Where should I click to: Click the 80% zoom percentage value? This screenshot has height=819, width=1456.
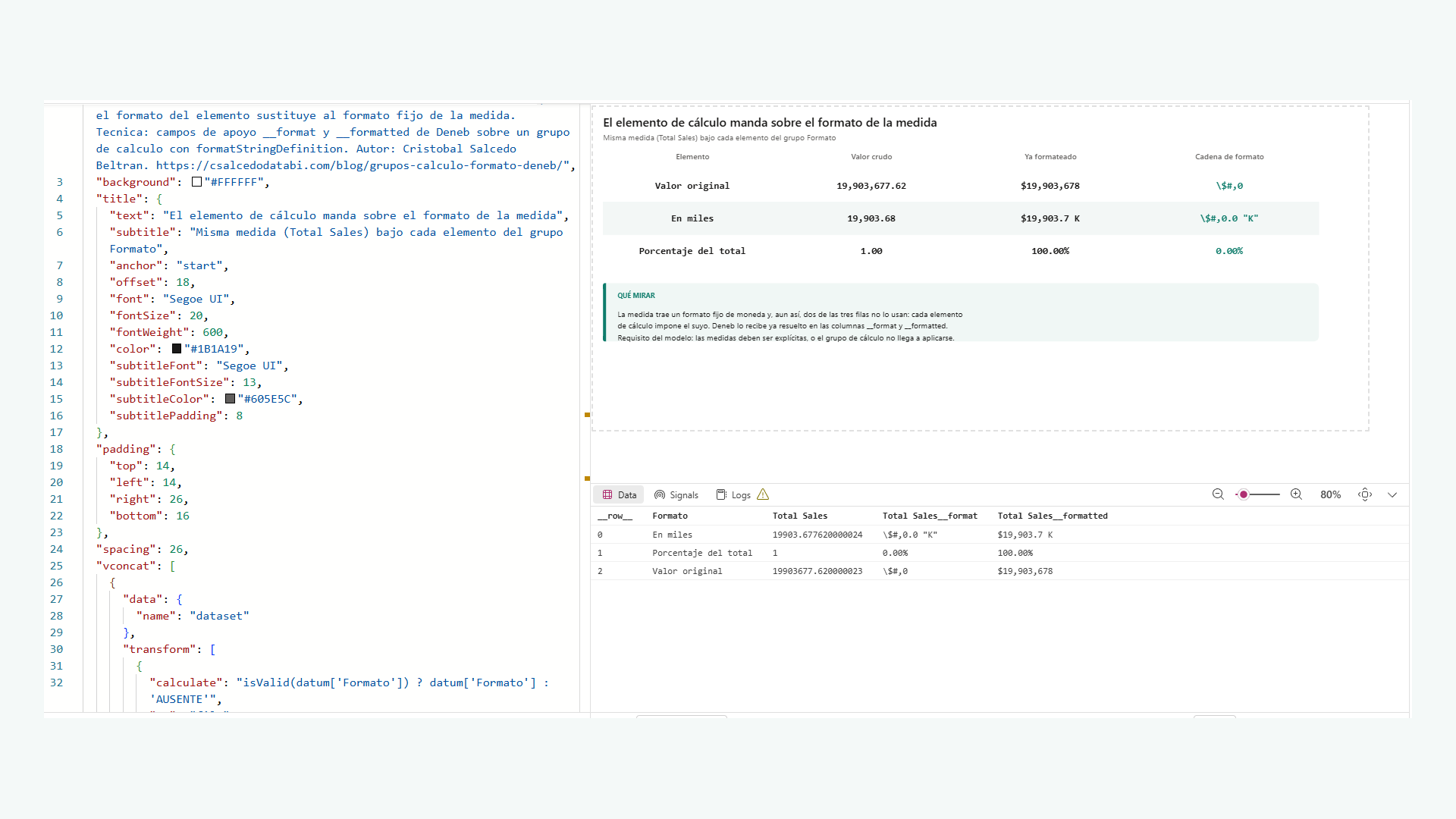pos(1330,494)
